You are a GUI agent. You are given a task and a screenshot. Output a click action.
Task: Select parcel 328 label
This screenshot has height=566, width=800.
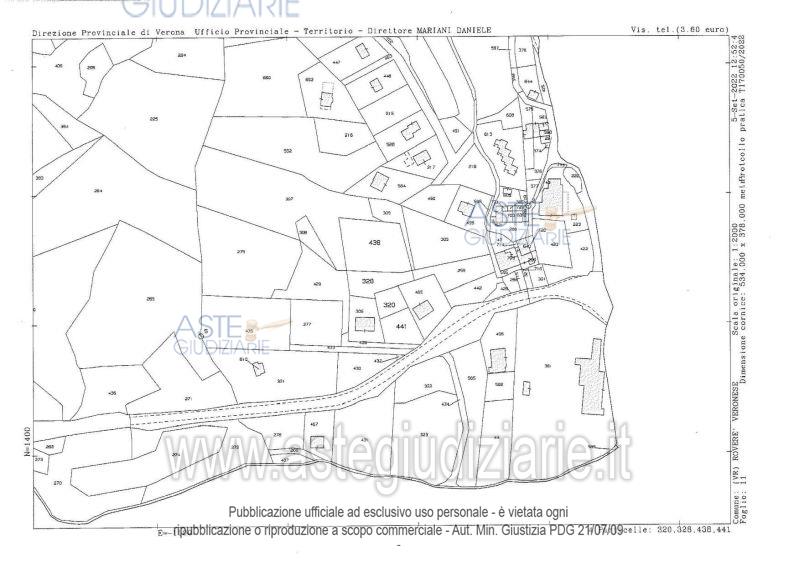coord(368,281)
